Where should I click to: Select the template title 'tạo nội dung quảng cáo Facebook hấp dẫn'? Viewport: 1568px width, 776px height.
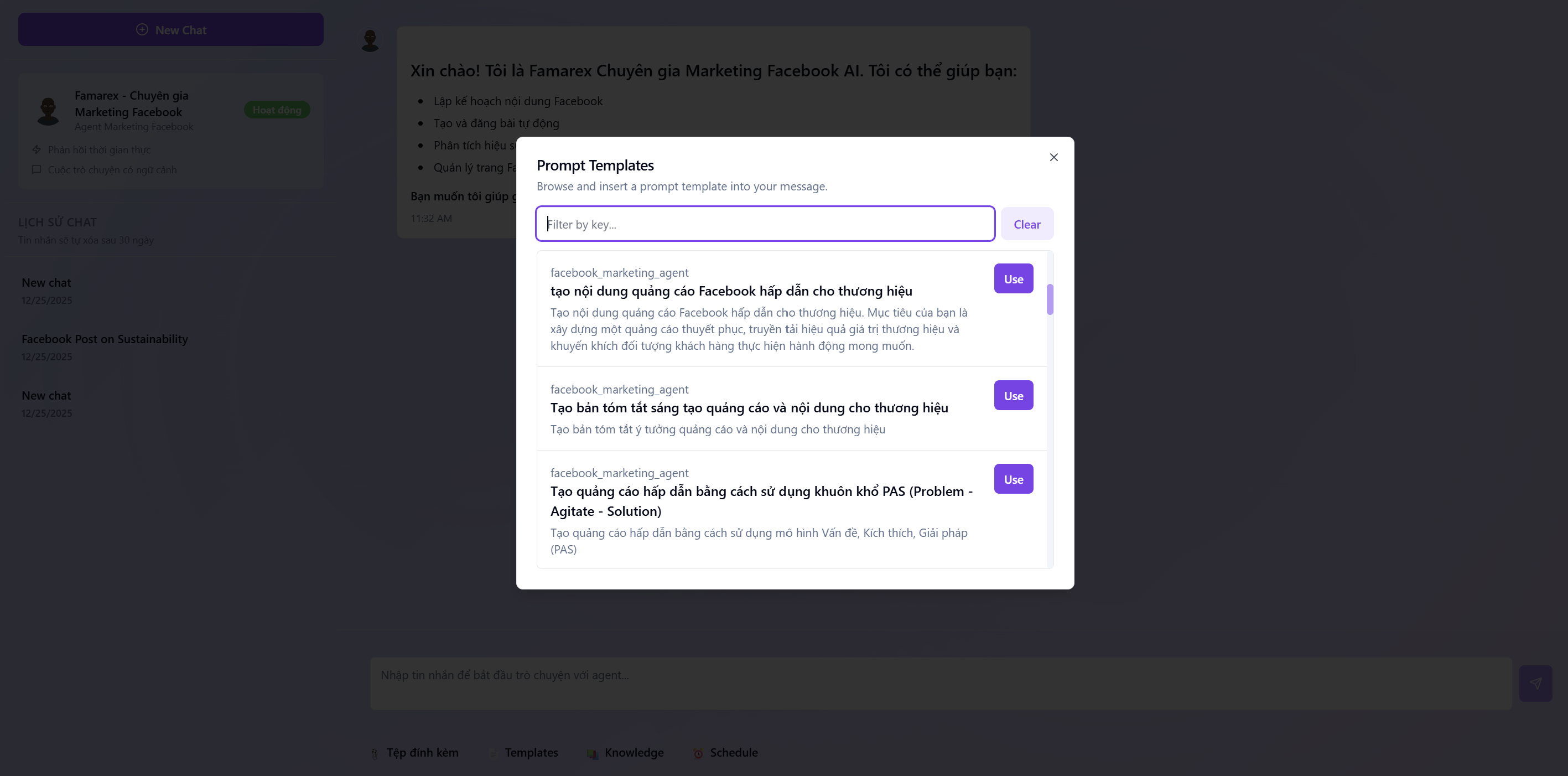pyautogui.click(x=731, y=291)
